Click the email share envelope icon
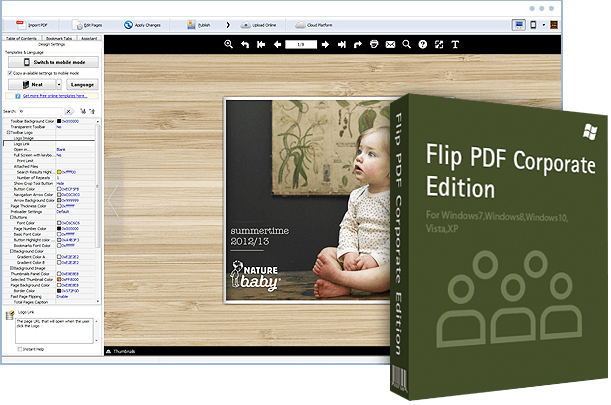 [x=390, y=45]
